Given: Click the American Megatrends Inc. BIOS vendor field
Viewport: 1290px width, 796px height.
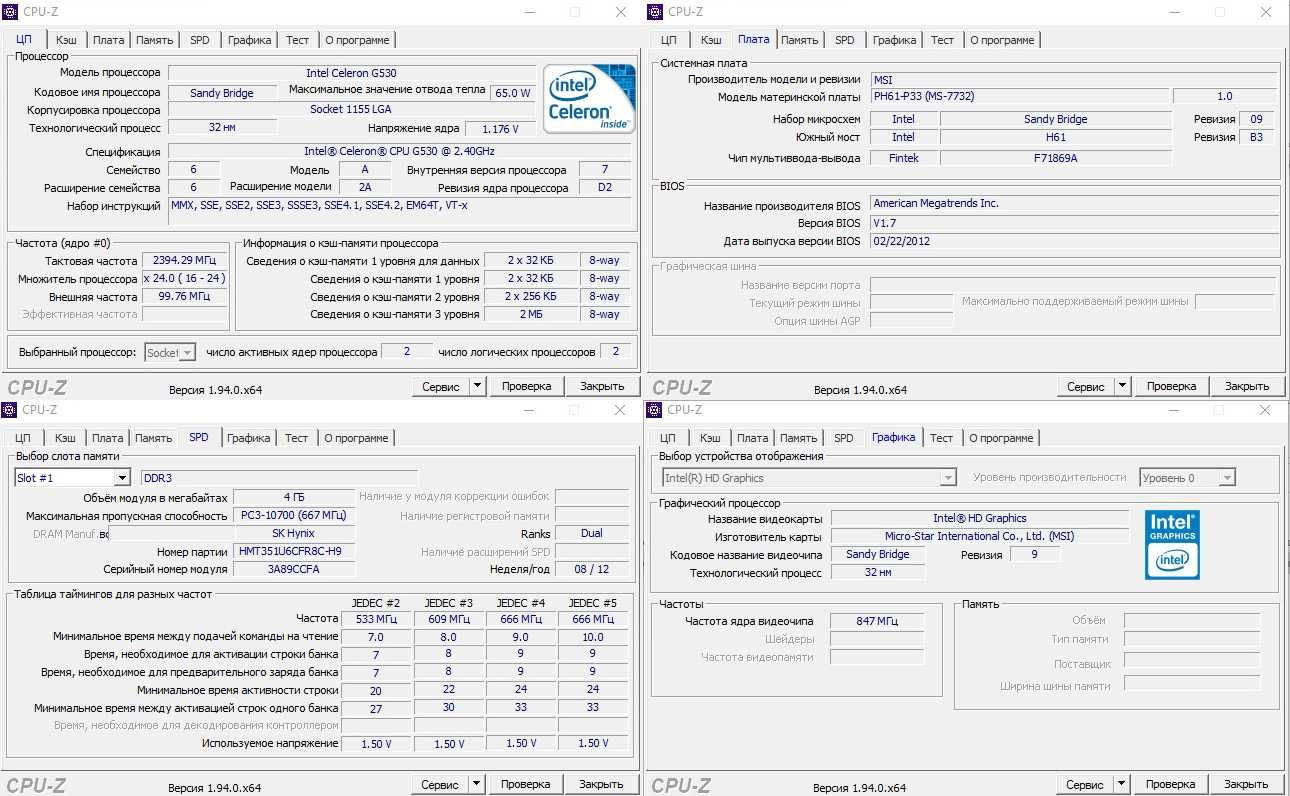Looking at the screenshot, I should click(x=1073, y=204).
